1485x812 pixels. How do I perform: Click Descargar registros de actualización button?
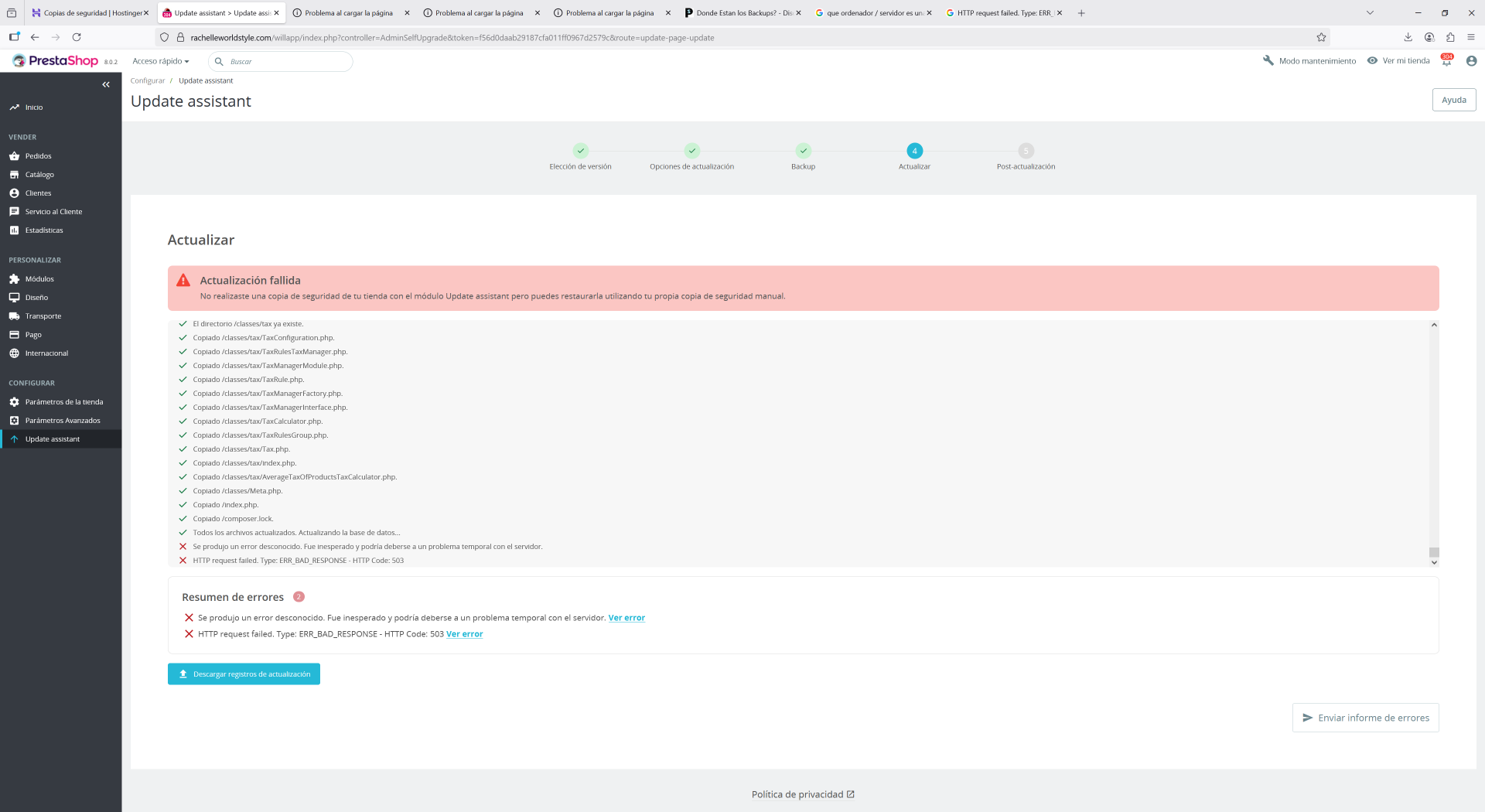pyautogui.click(x=244, y=674)
